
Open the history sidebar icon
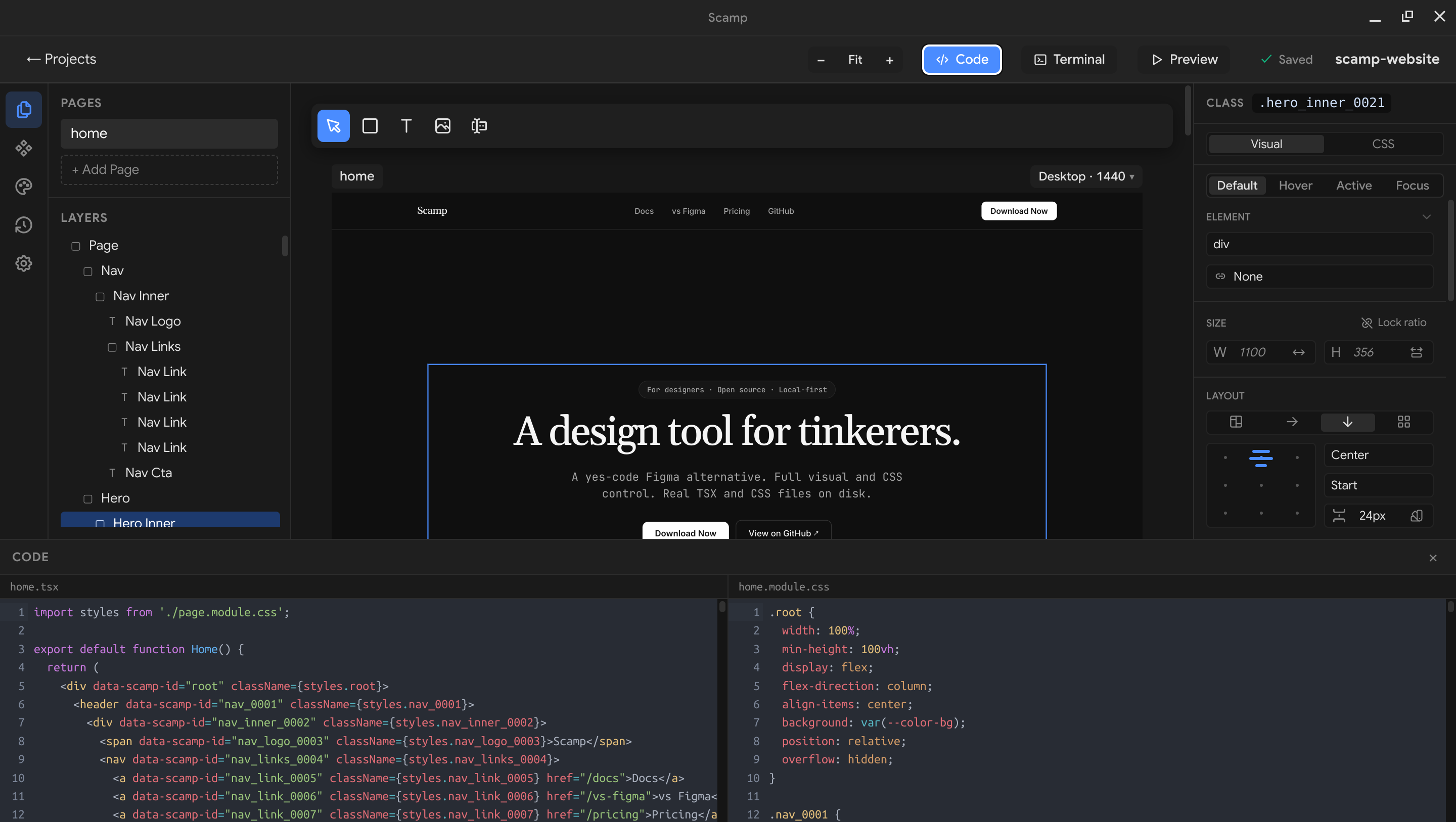tap(24, 225)
